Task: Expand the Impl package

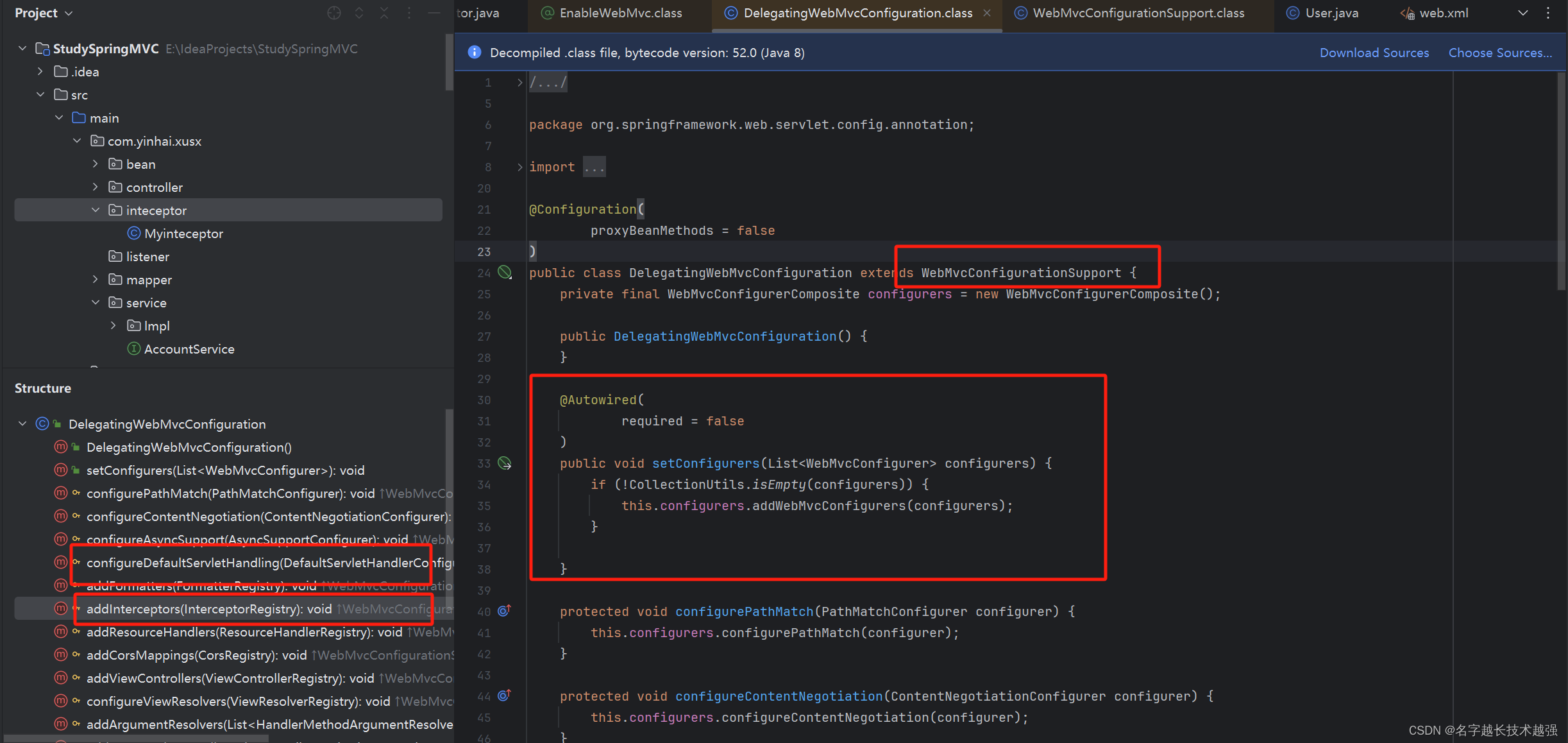Action: [113, 325]
